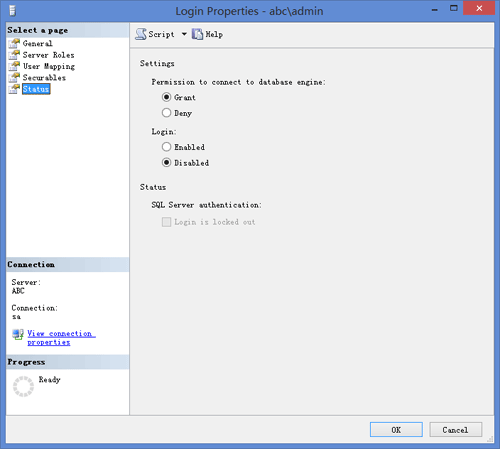Open the User Mapping page

49,67
